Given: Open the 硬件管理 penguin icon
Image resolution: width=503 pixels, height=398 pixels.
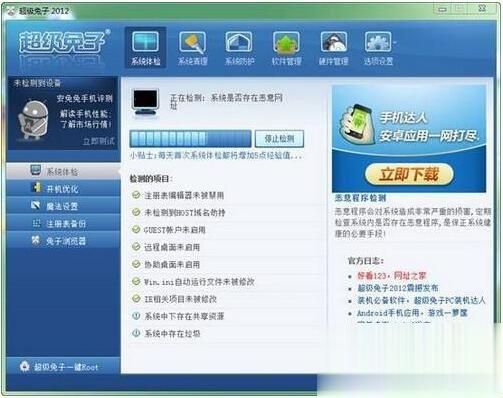Looking at the screenshot, I should coord(333,42).
